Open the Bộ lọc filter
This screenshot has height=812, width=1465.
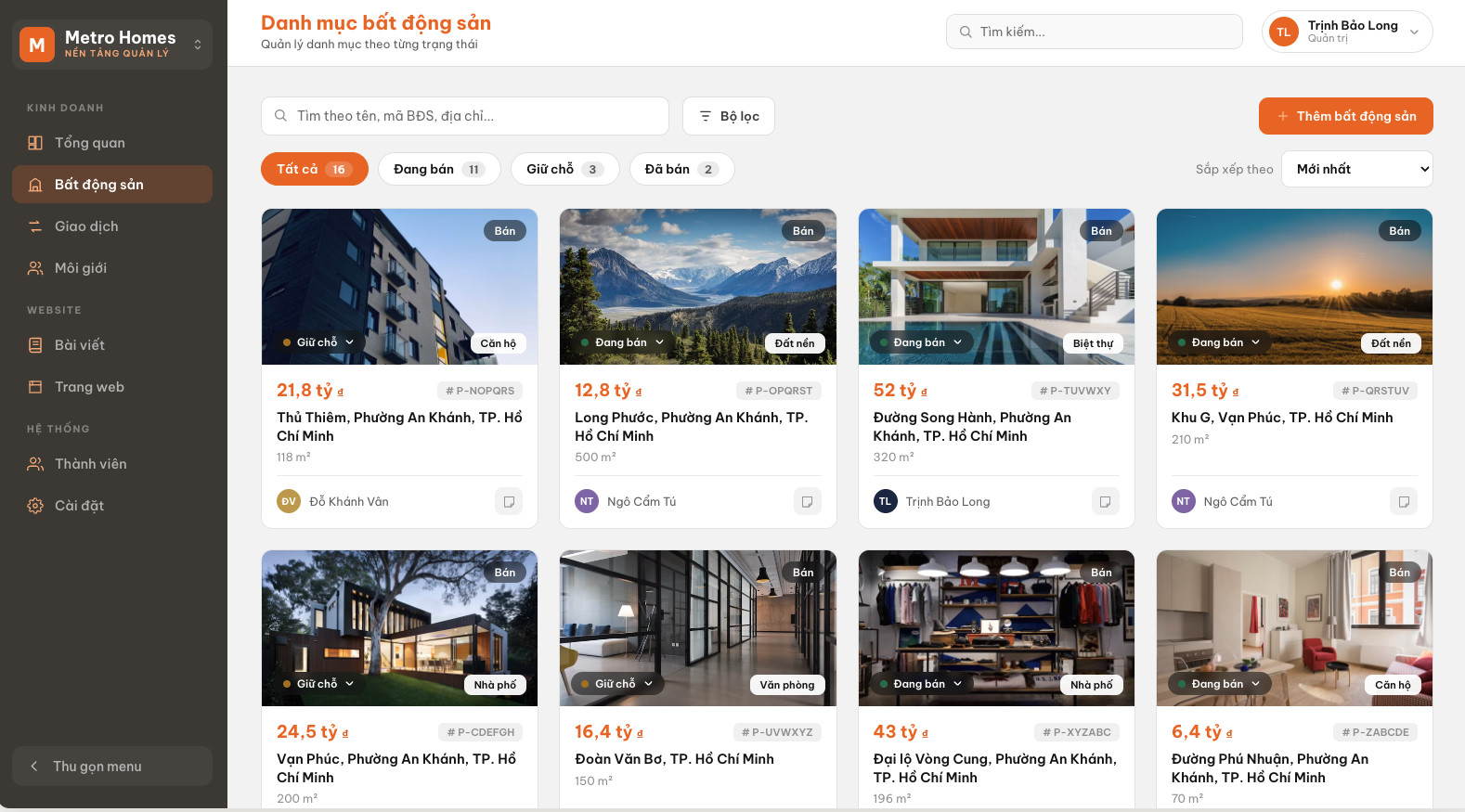(729, 116)
